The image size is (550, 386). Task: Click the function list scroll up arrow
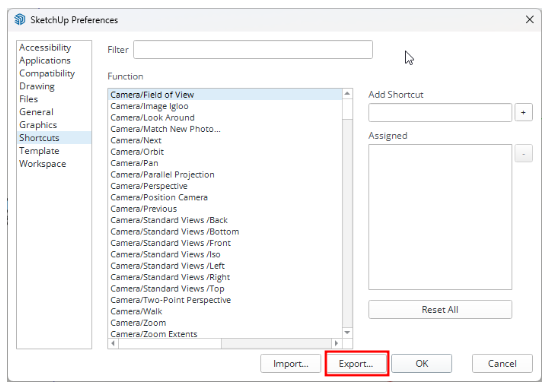pyautogui.click(x=347, y=94)
